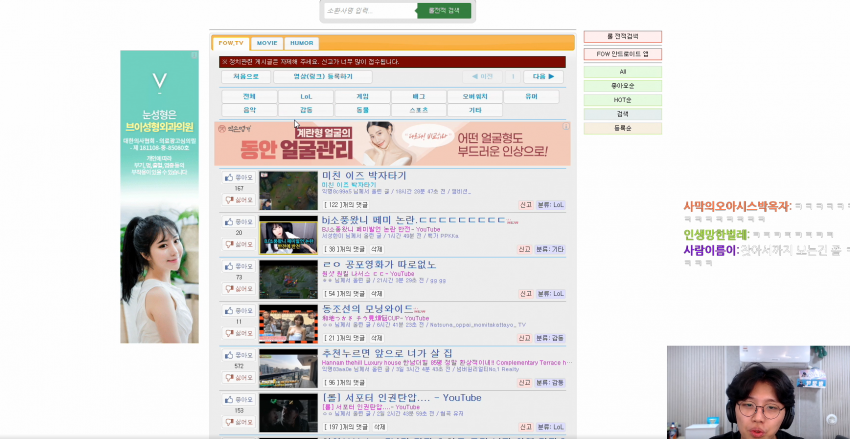Open title link 공포영화가 따로없노
The image size is (850, 439).
tap(379, 264)
